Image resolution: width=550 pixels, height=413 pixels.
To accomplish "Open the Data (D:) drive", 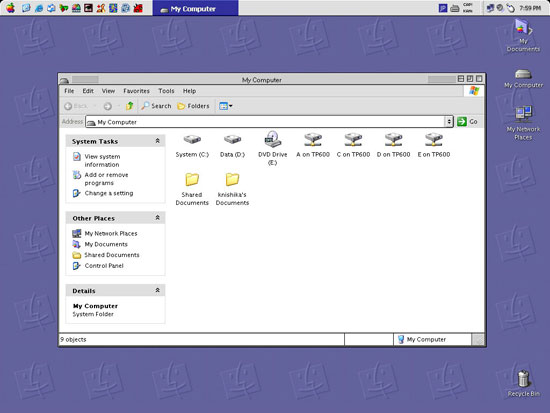I will coord(232,145).
